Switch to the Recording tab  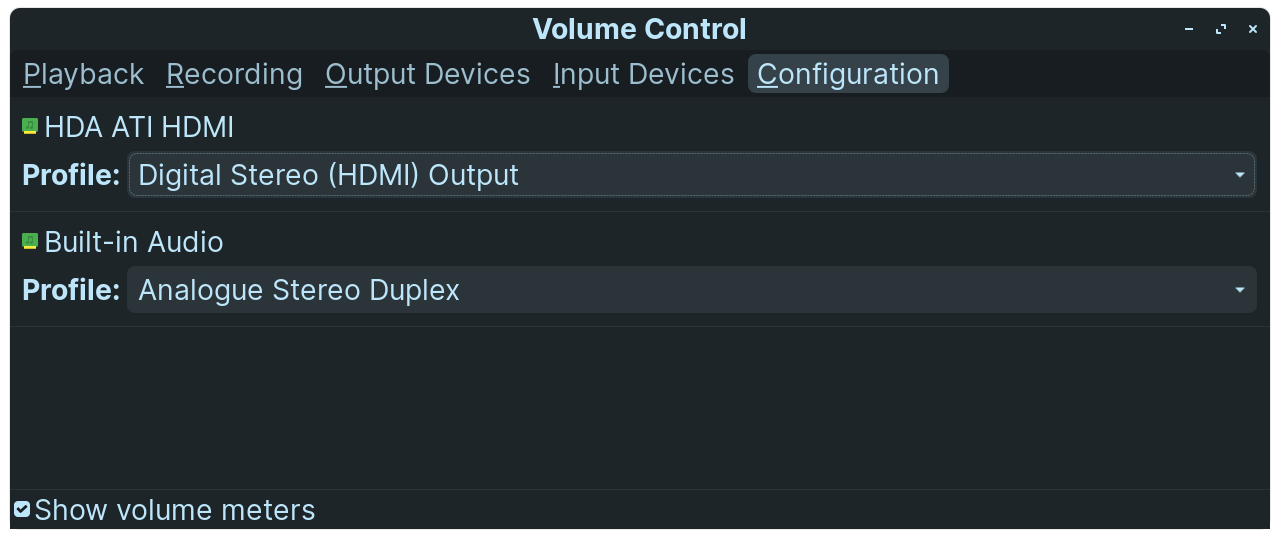pos(234,74)
